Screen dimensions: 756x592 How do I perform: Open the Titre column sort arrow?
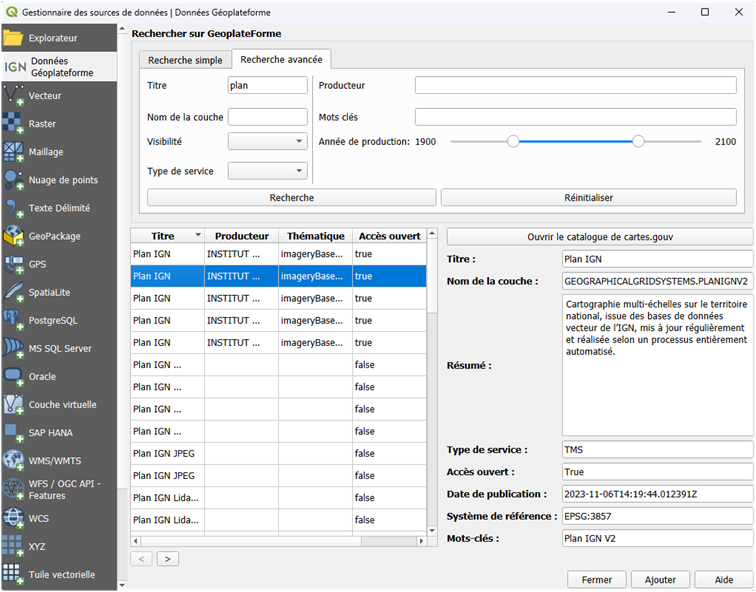click(198, 235)
